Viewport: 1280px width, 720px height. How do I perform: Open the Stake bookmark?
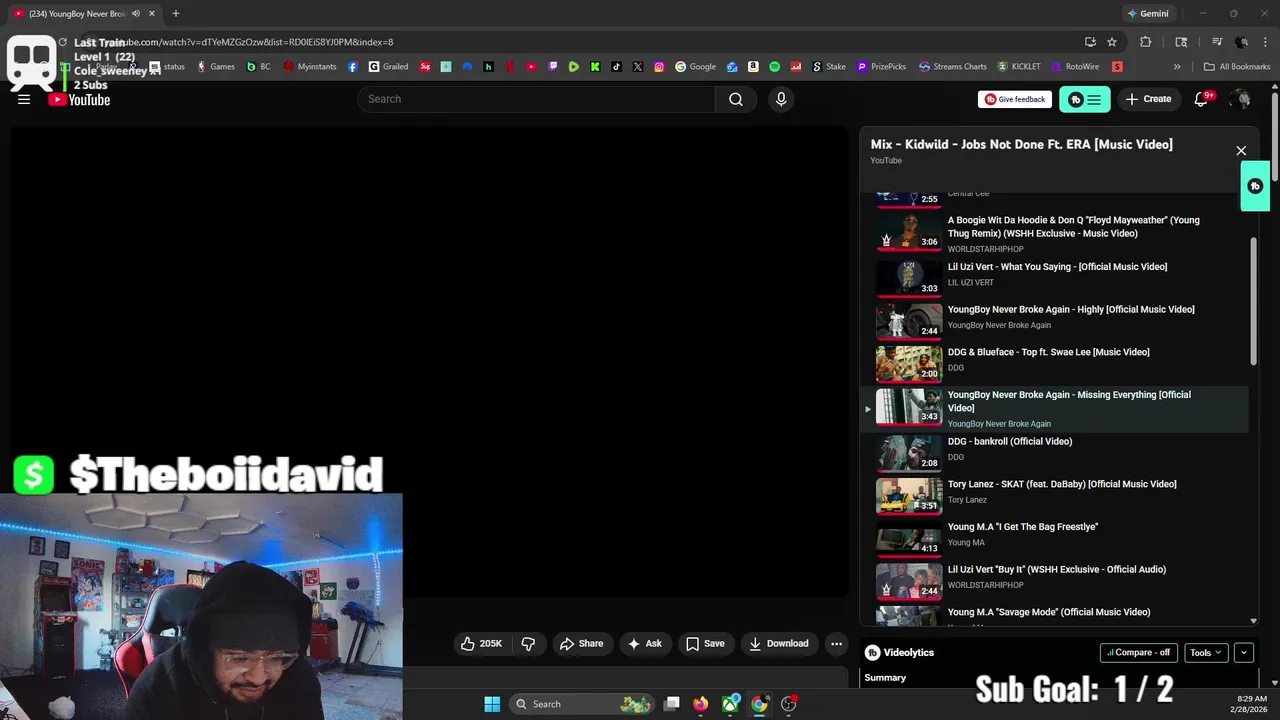828,67
